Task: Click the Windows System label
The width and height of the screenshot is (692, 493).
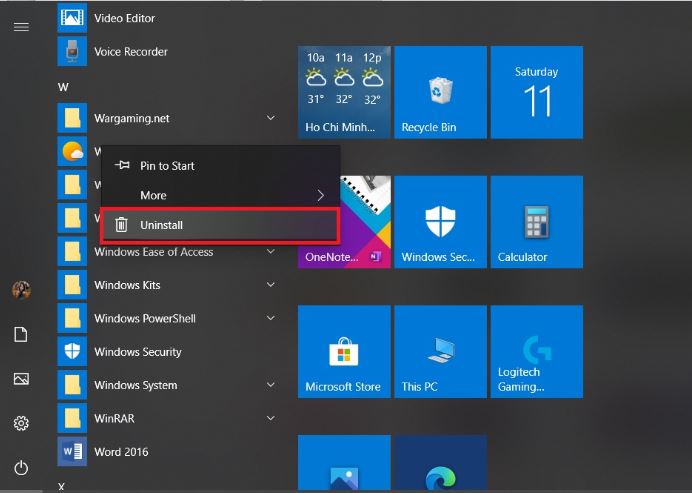Action: pos(135,385)
